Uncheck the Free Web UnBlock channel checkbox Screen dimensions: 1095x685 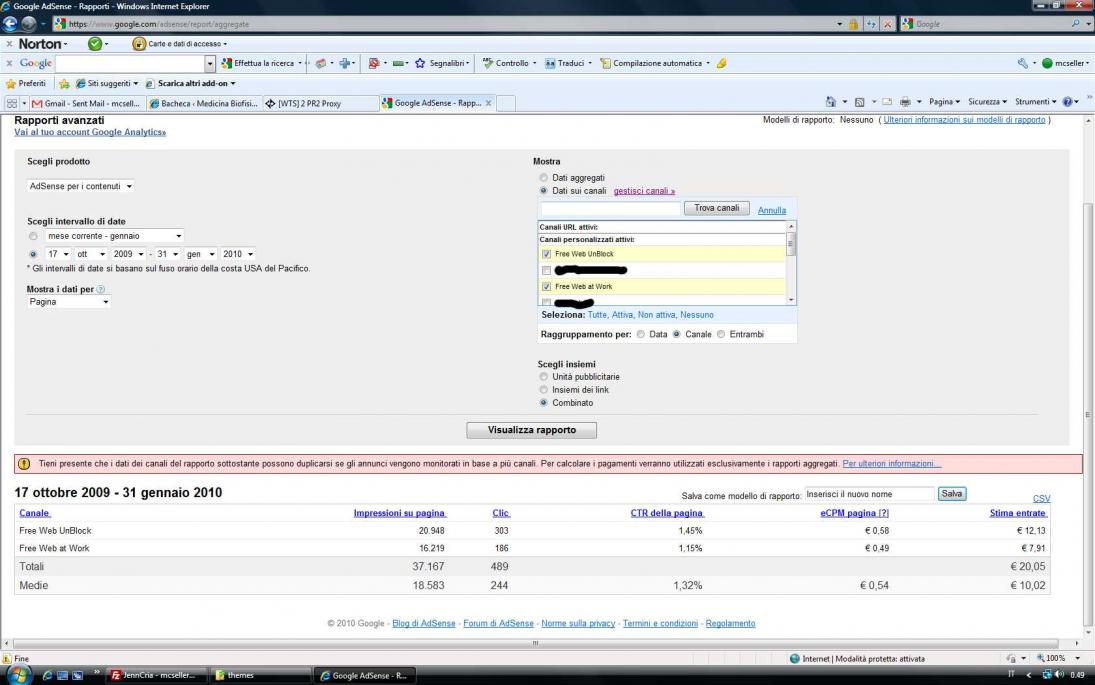click(x=545, y=254)
